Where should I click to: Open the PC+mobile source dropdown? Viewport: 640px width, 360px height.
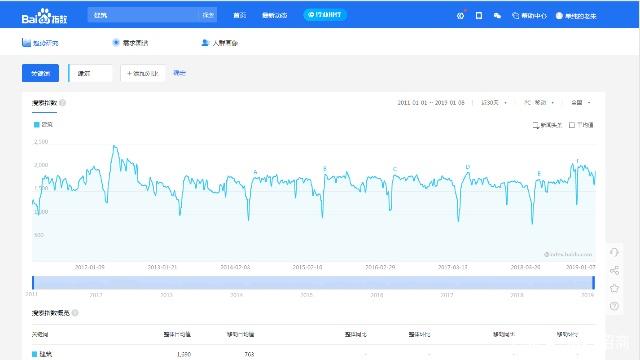pyautogui.click(x=539, y=102)
